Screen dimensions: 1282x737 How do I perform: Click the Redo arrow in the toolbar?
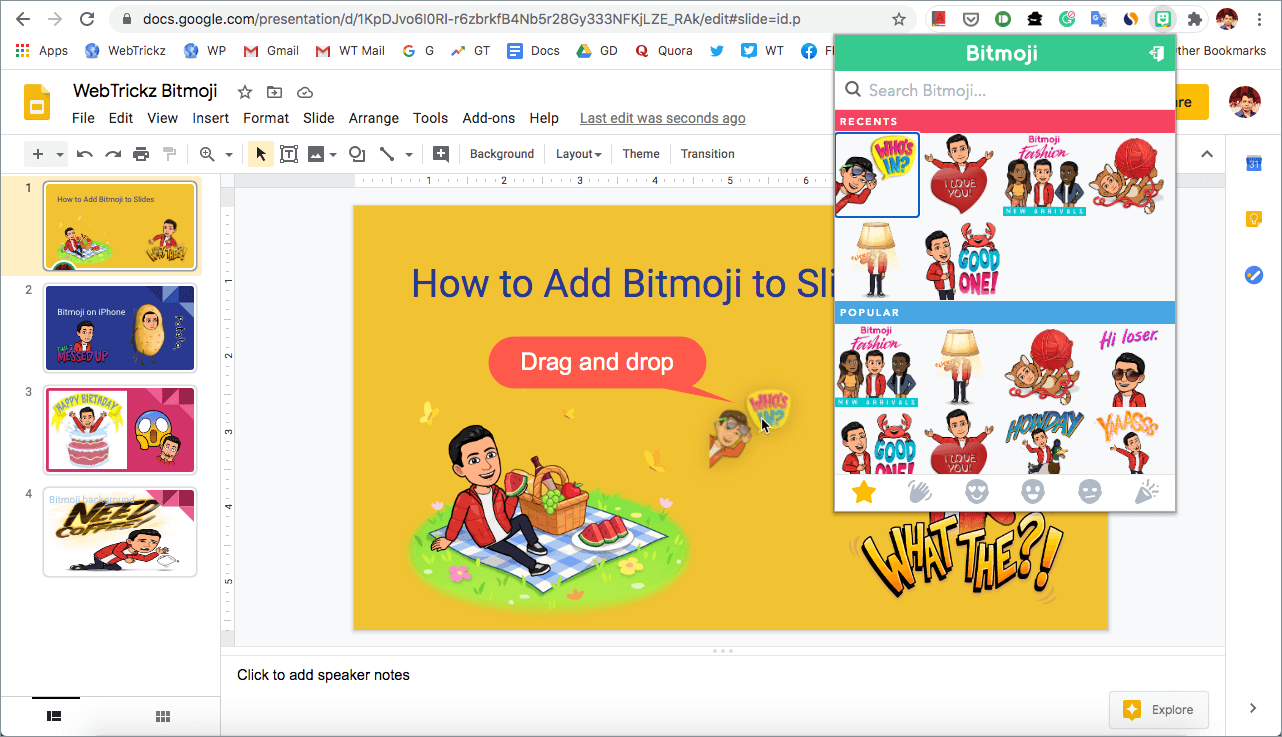pyautogui.click(x=113, y=154)
